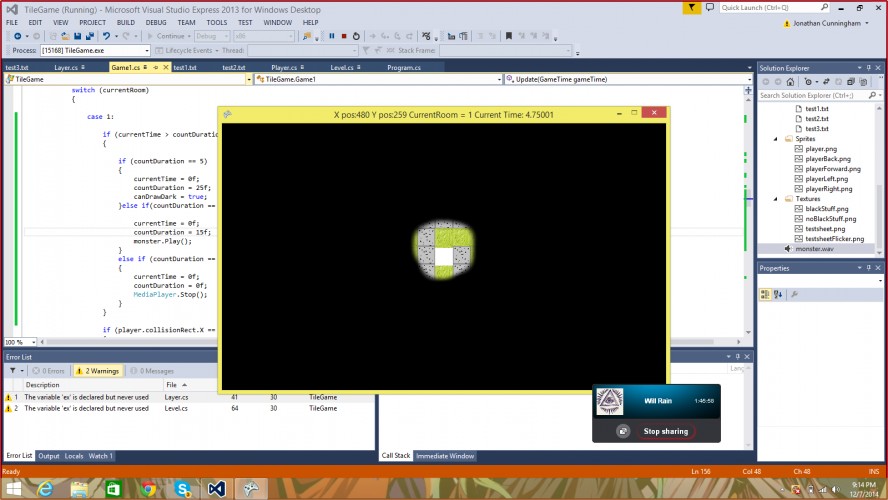
Task: Undo last action in toolbar
Action: tap(106, 36)
